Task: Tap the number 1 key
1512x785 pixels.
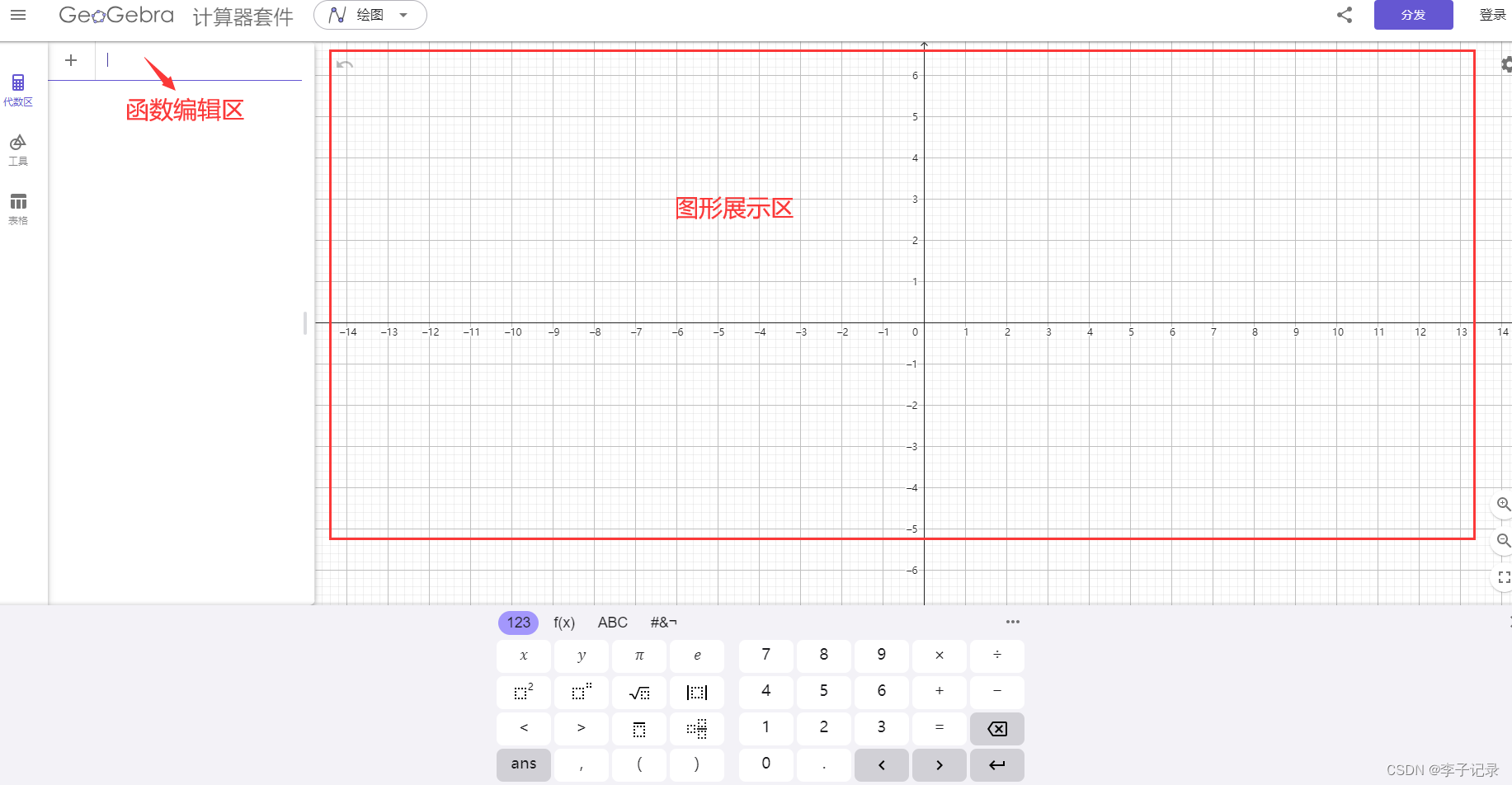Action: pos(766,728)
